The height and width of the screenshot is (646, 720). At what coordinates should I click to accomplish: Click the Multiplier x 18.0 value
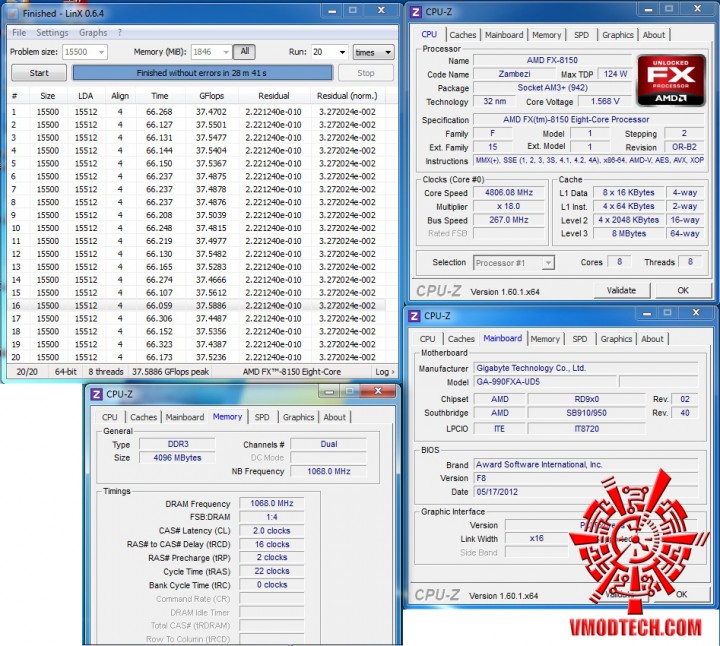click(x=509, y=207)
